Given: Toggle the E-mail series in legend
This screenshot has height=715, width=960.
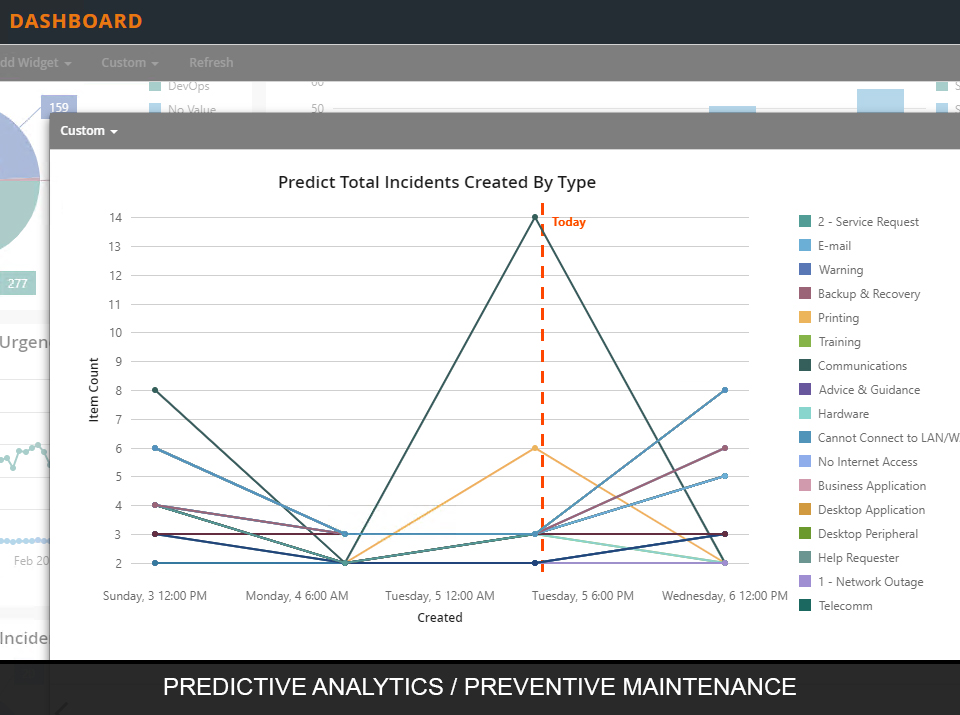Looking at the screenshot, I should pos(834,246).
